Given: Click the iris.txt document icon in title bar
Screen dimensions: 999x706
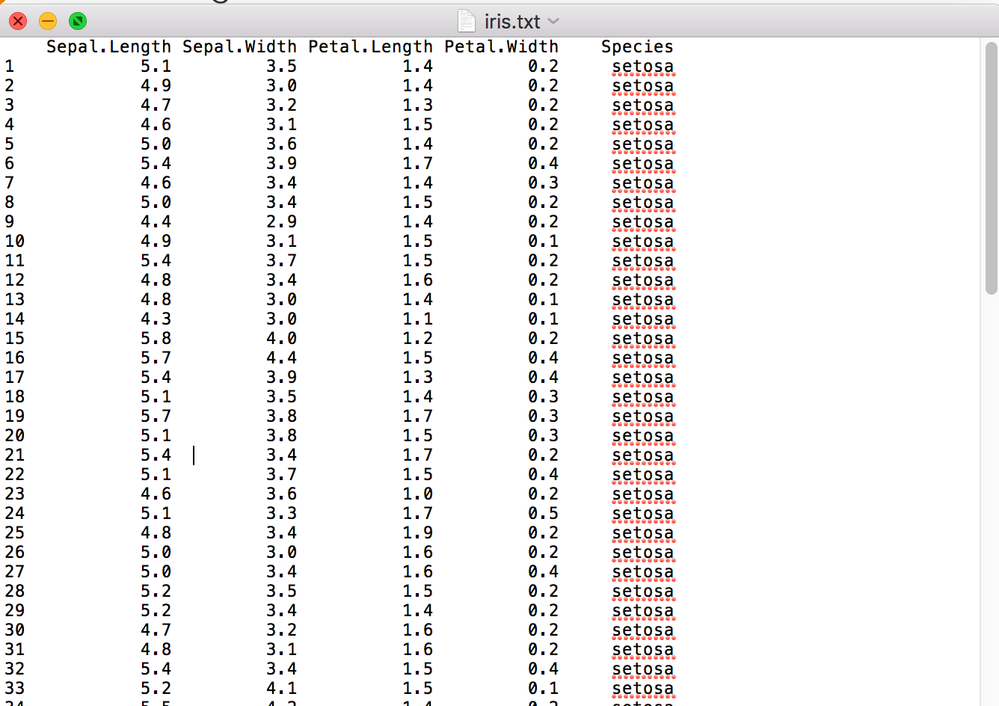Looking at the screenshot, I should [466, 21].
